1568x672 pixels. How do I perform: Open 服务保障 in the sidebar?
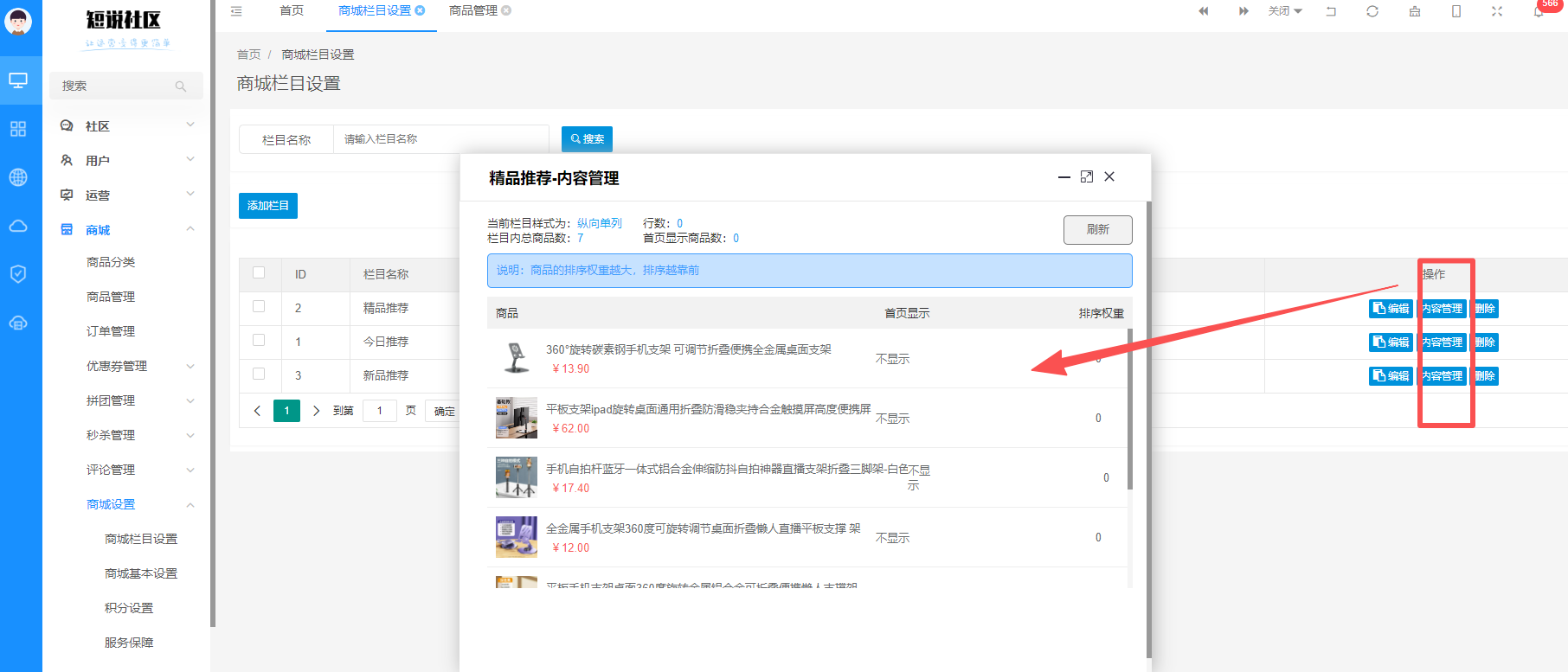[129, 643]
